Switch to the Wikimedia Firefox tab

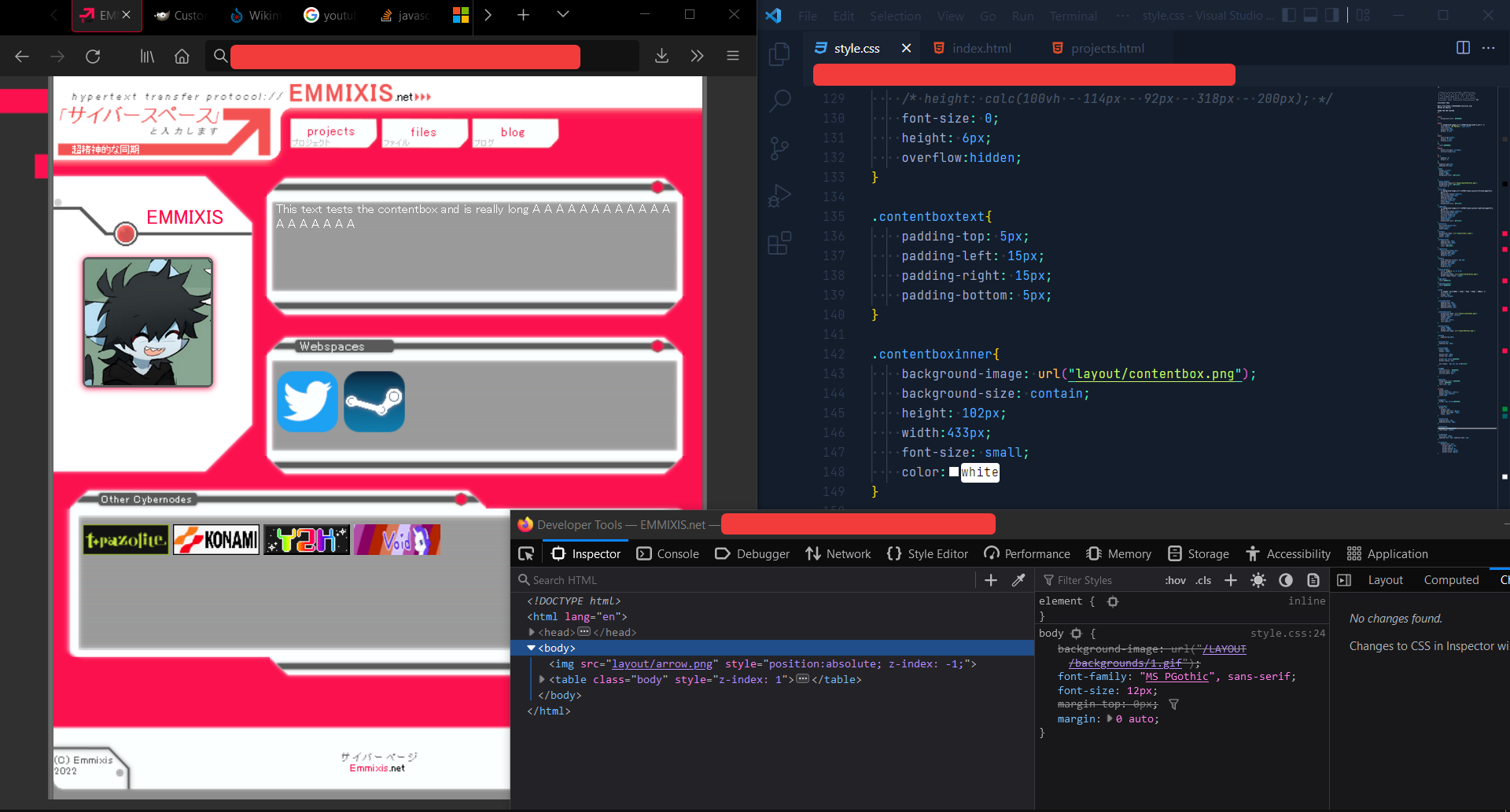(x=255, y=15)
